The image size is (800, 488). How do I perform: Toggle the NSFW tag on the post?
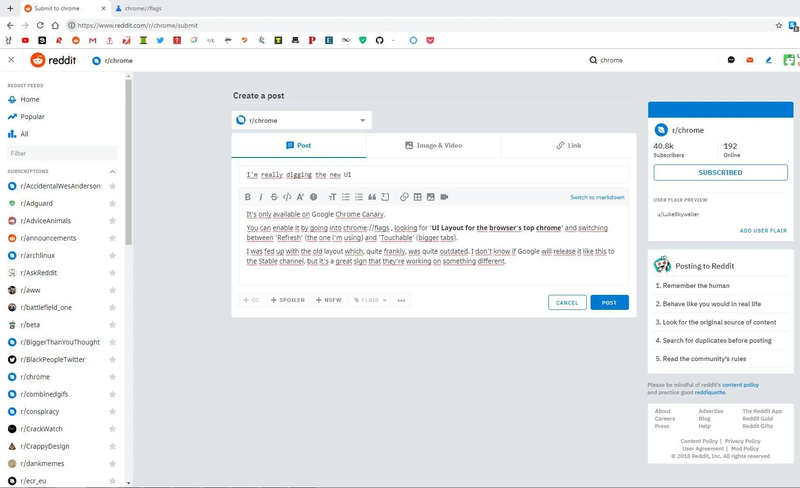[329, 300]
